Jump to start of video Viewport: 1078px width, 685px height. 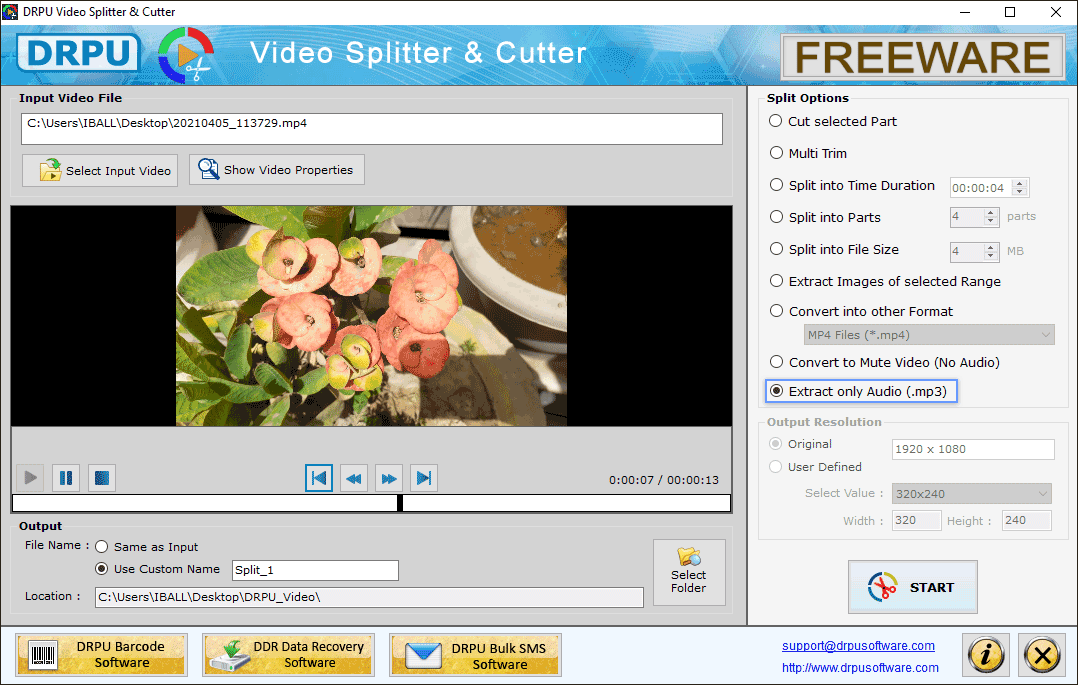(319, 478)
